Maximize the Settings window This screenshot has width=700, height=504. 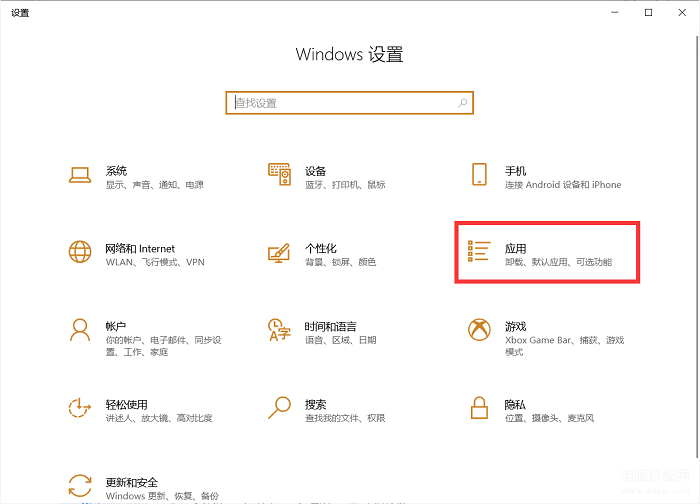[649, 12]
